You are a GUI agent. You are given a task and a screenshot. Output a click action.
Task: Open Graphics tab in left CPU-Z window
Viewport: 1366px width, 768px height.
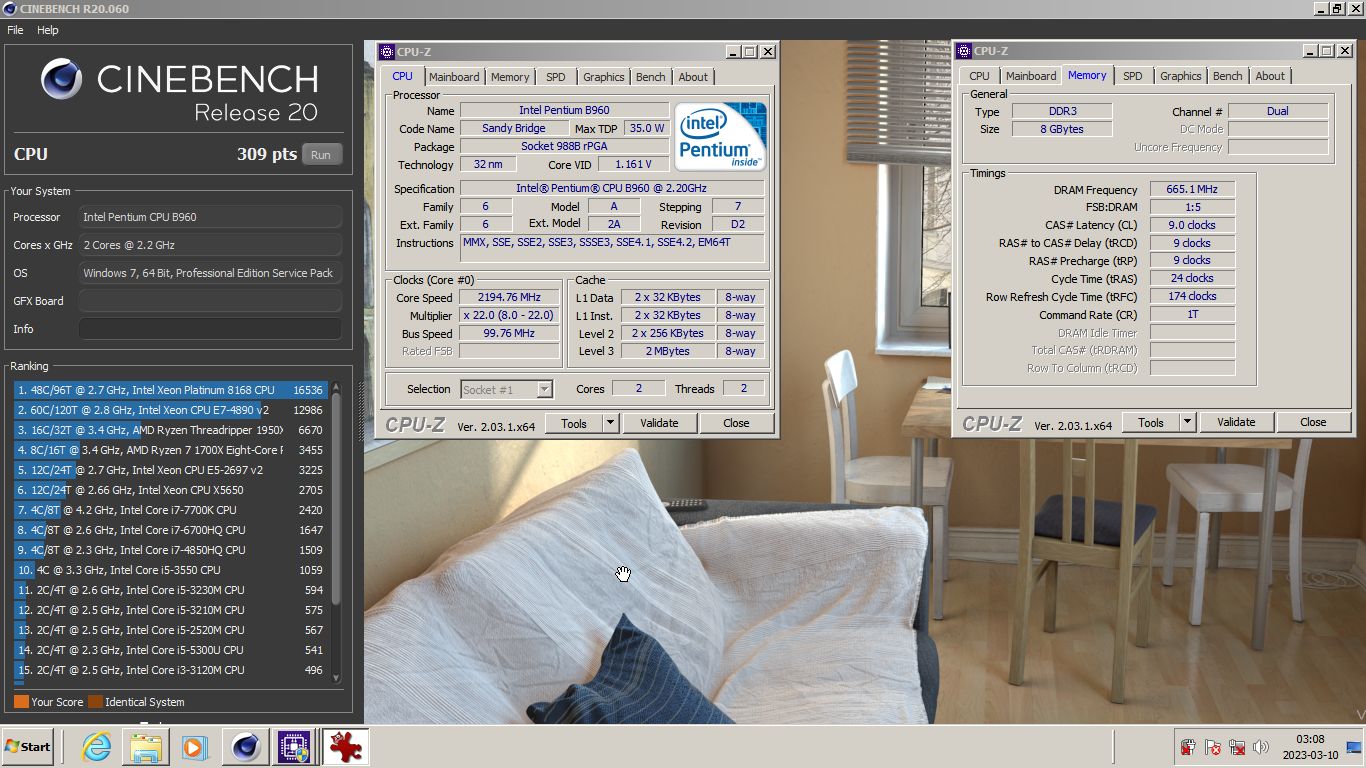click(x=604, y=77)
